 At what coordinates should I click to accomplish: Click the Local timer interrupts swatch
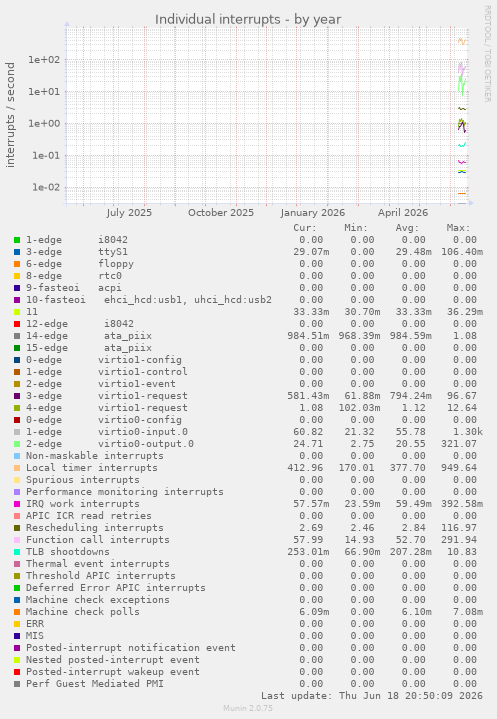coord(17,468)
